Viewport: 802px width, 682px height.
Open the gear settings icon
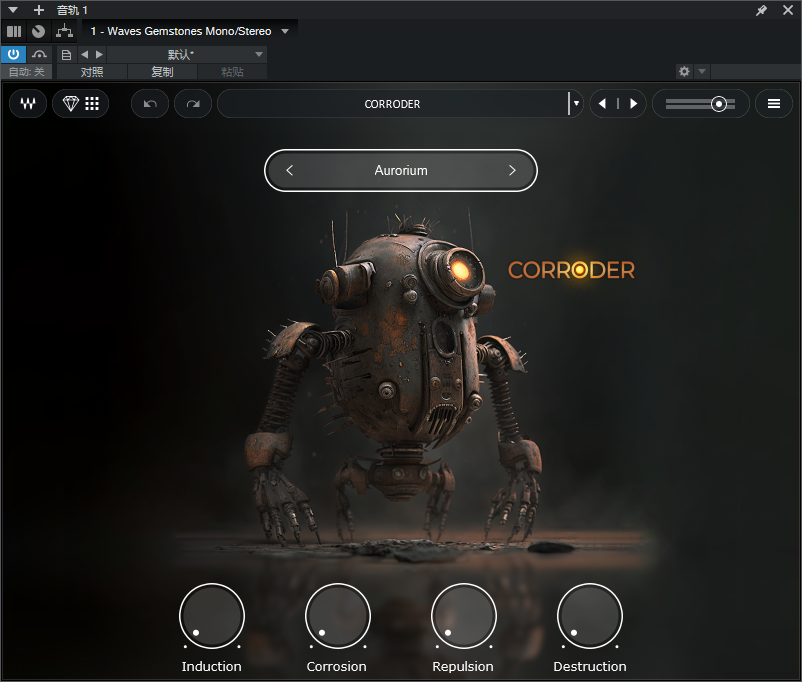click(x=684, y=72)
